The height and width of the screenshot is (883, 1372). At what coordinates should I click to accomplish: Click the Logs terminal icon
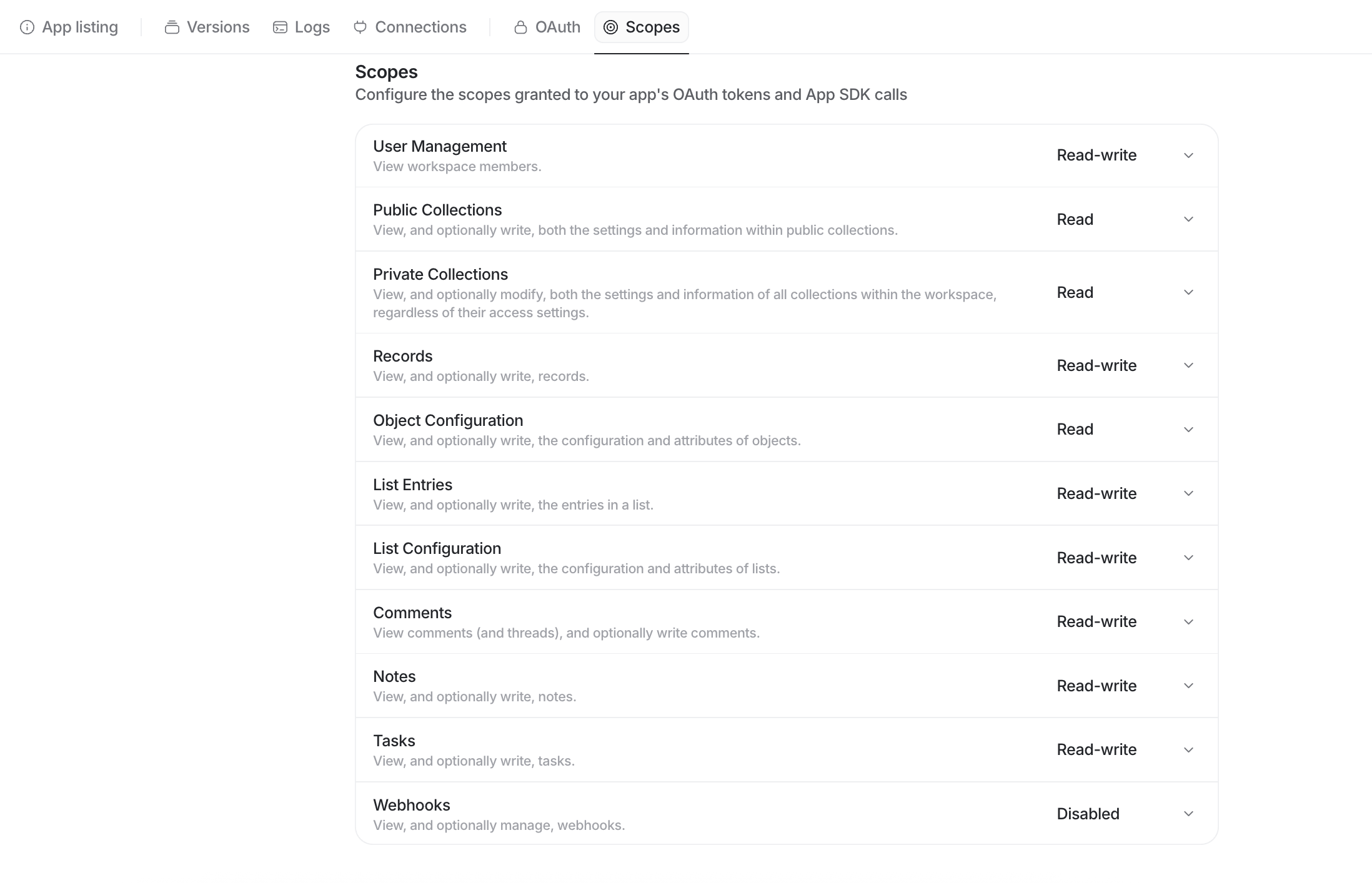tap(280, 27)
